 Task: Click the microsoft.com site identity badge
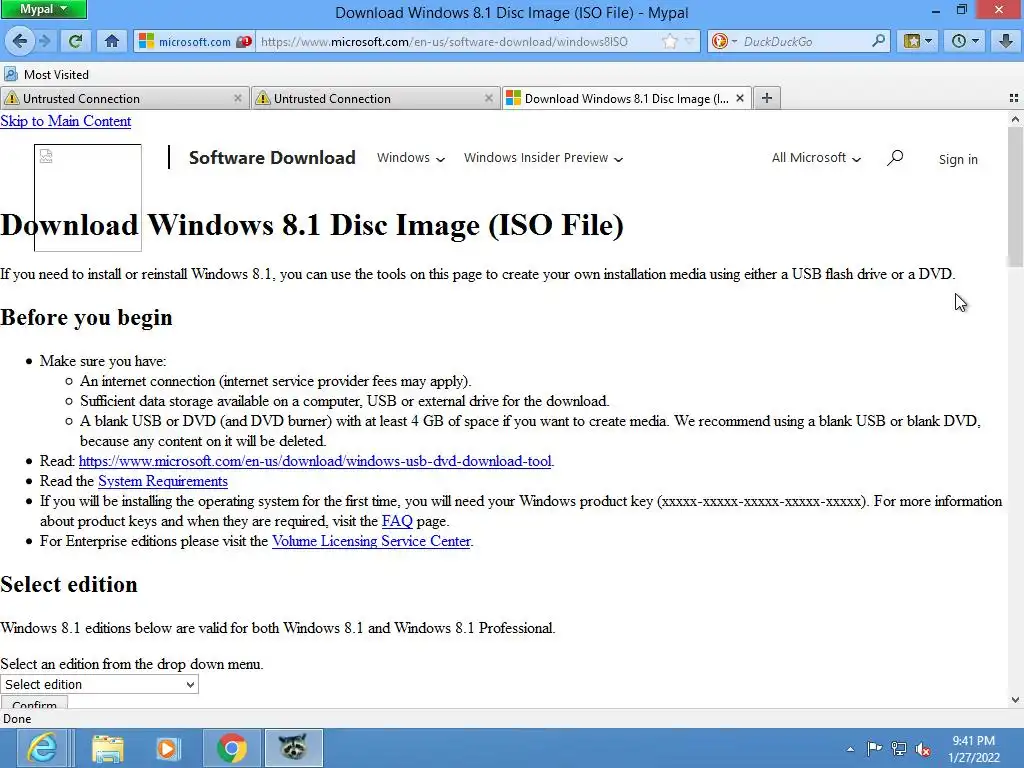pyautogui.click(x=195, y=42)
